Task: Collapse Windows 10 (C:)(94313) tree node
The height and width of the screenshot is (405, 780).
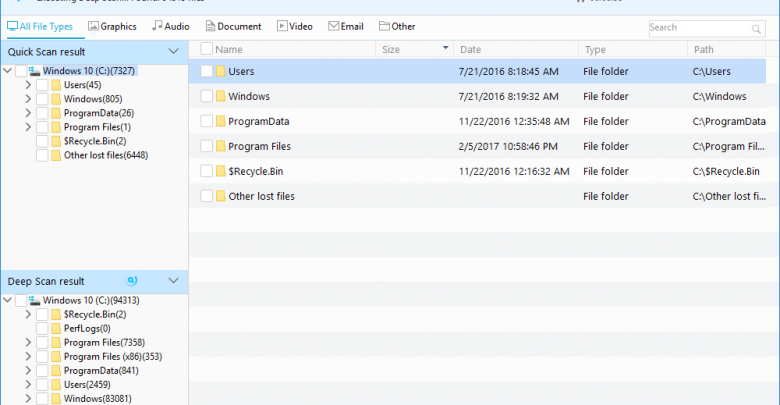Action: click(7, 300)
